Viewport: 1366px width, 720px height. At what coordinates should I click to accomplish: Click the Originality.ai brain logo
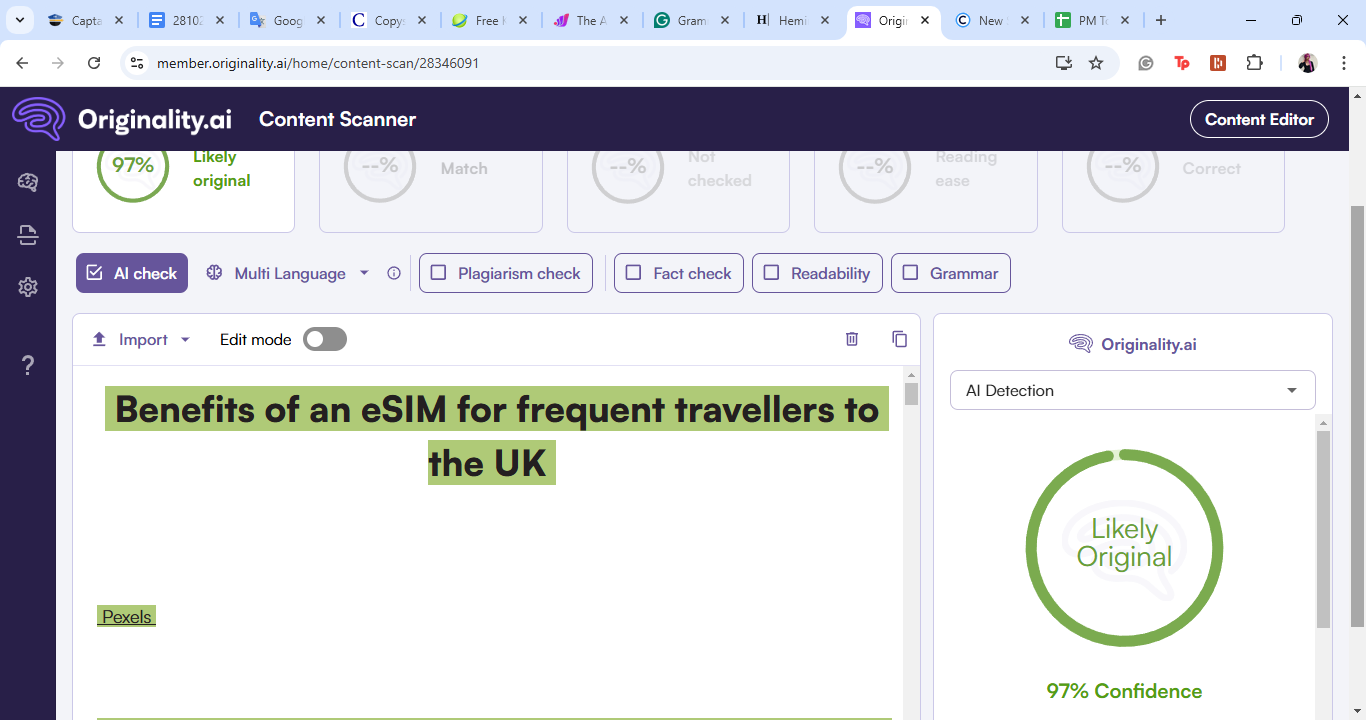click(x=38, y=119)
